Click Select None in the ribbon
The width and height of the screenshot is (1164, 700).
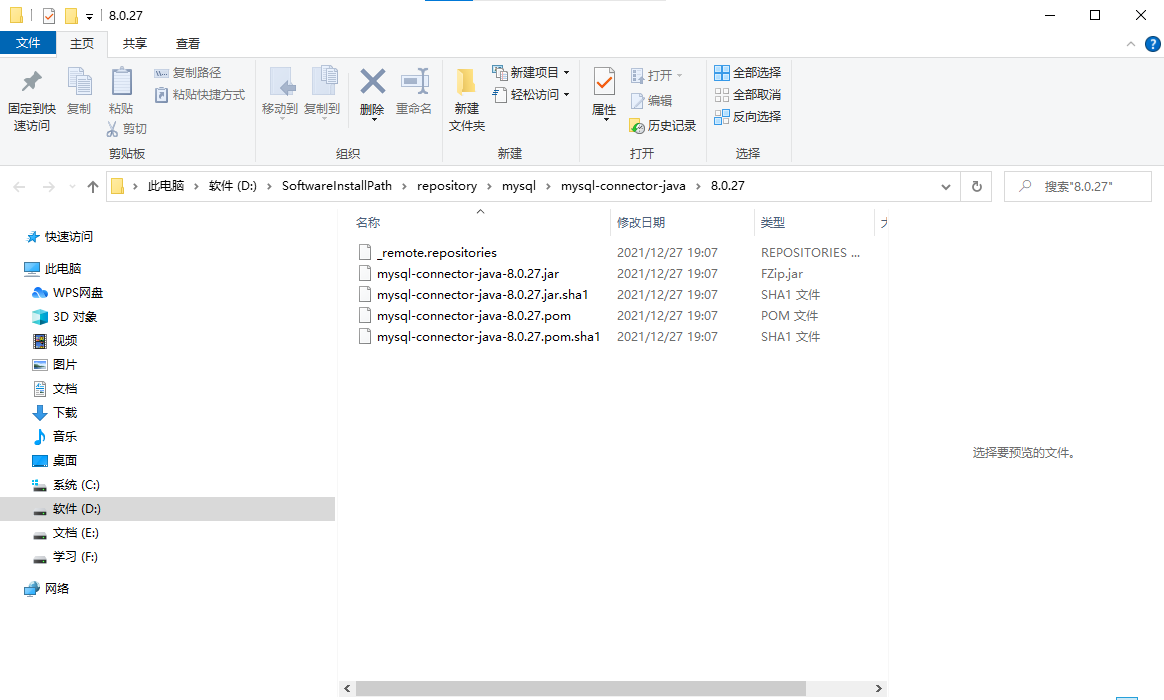(x=748, y=95)
